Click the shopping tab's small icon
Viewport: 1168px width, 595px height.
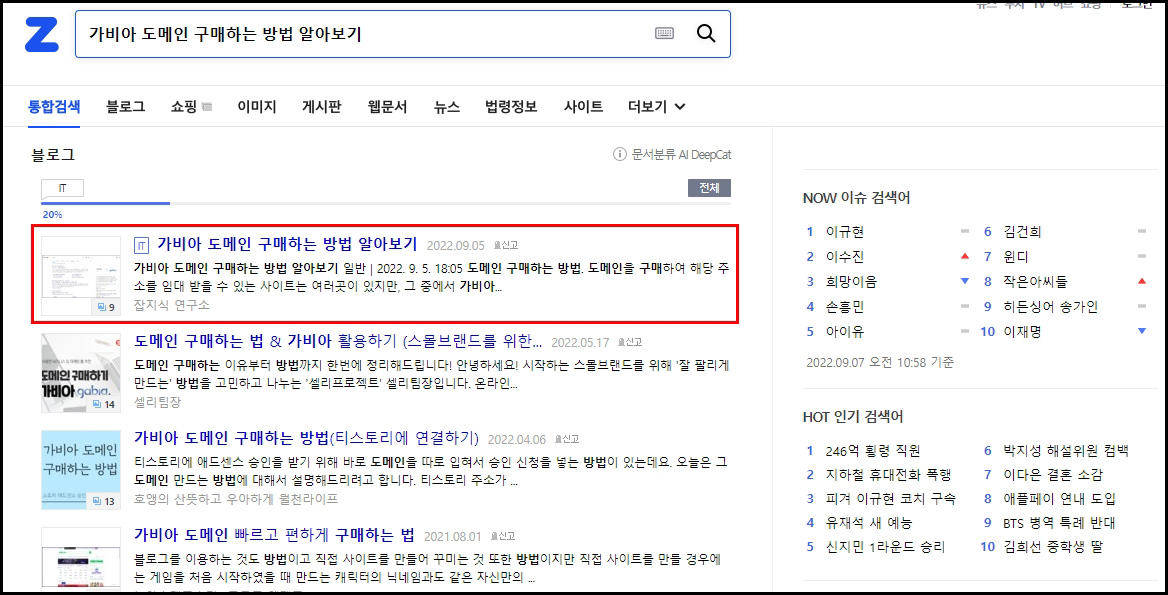pos(207,107)
